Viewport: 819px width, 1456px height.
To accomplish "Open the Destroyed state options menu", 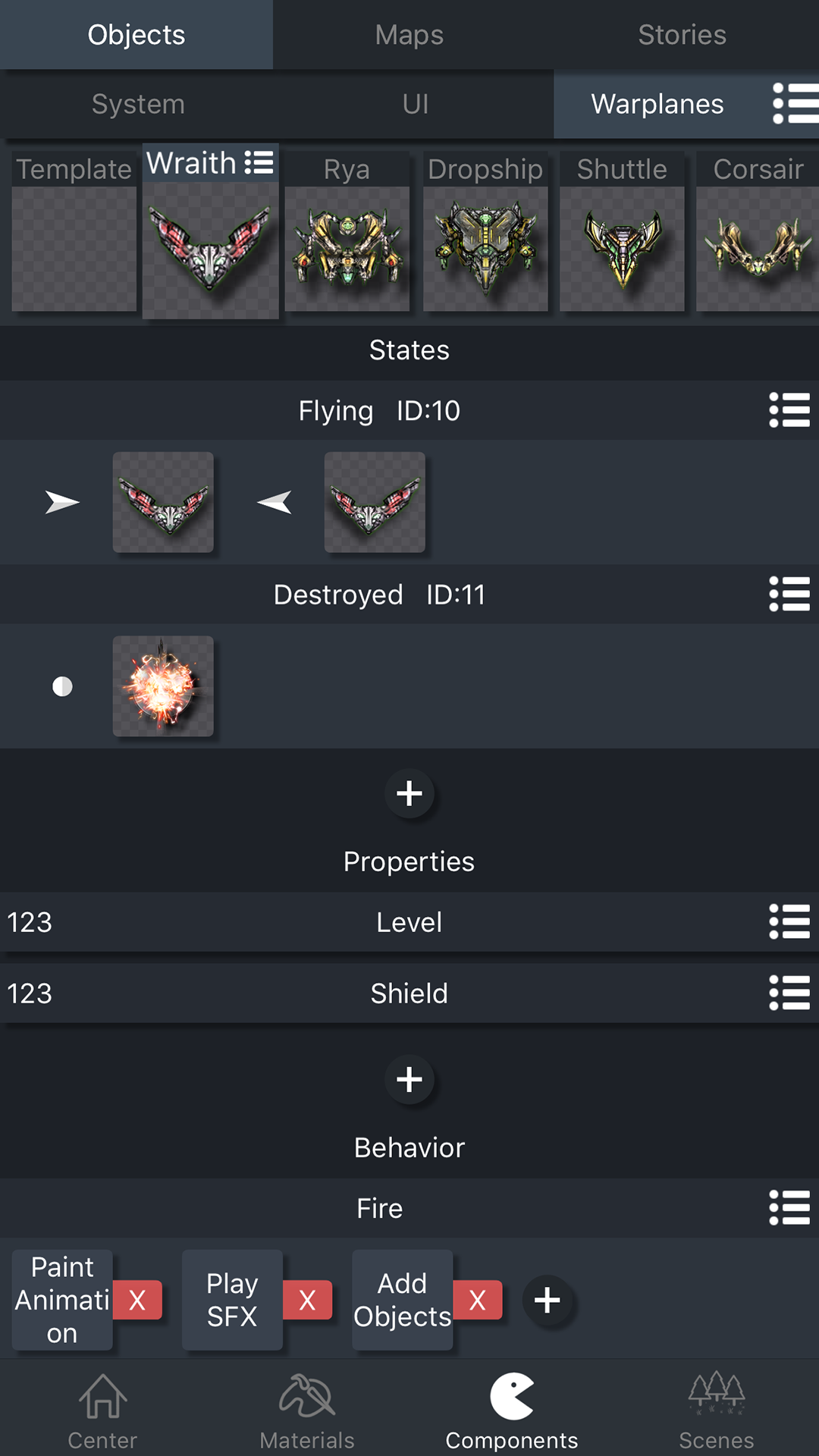I will (x=789, y=595).
